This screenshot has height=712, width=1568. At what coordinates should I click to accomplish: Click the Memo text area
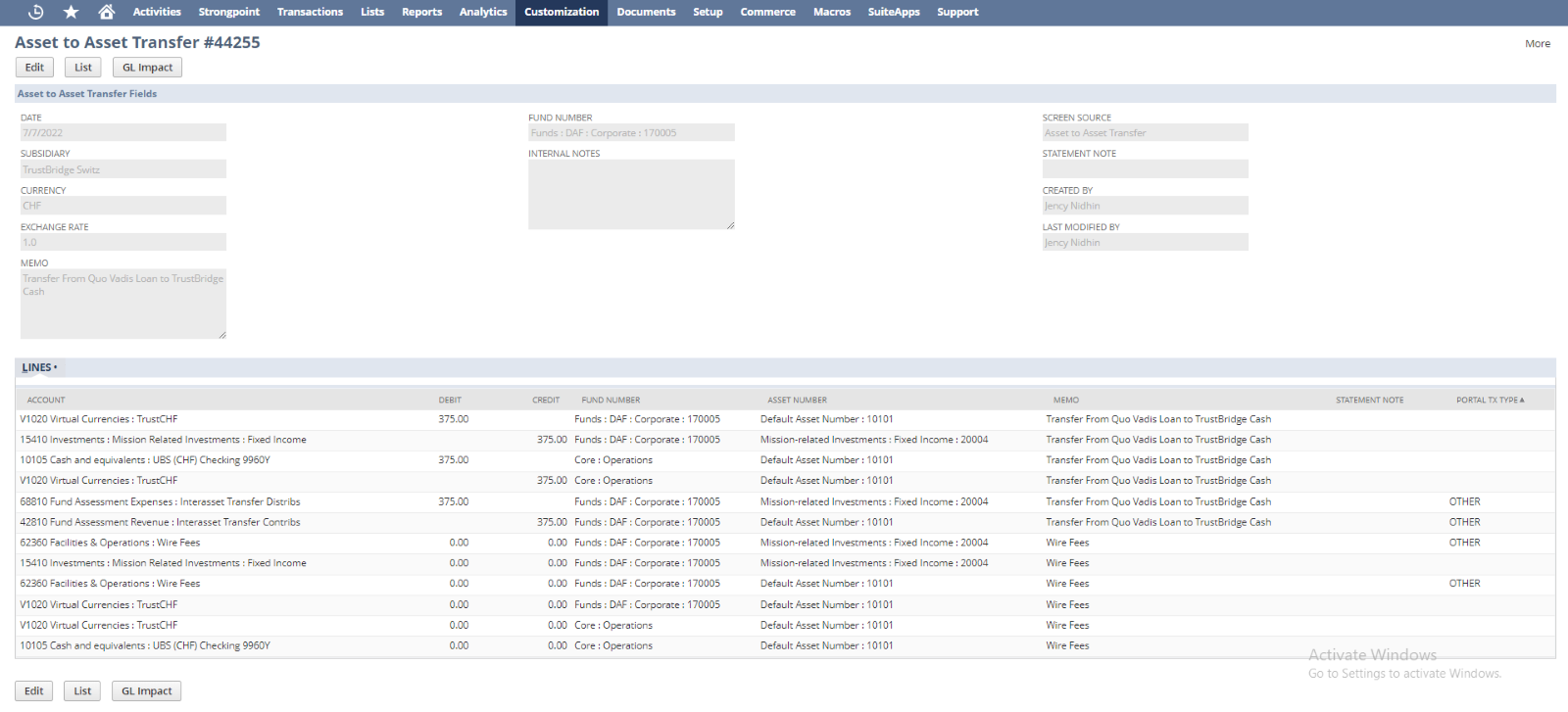(123, 304)
